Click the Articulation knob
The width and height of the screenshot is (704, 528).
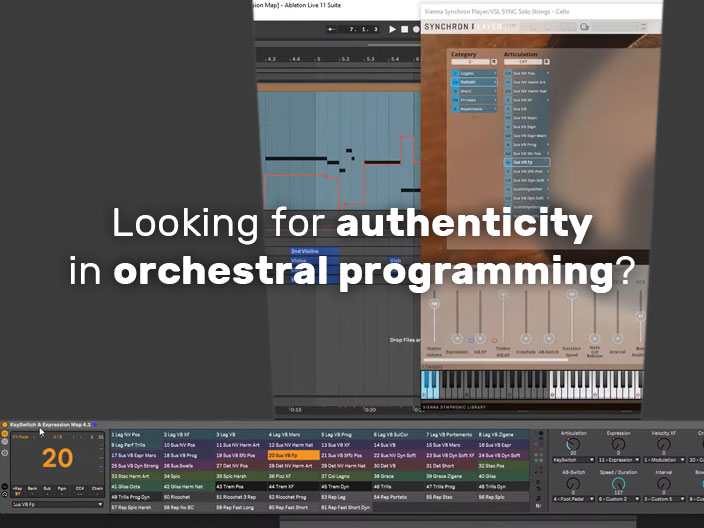573,444
